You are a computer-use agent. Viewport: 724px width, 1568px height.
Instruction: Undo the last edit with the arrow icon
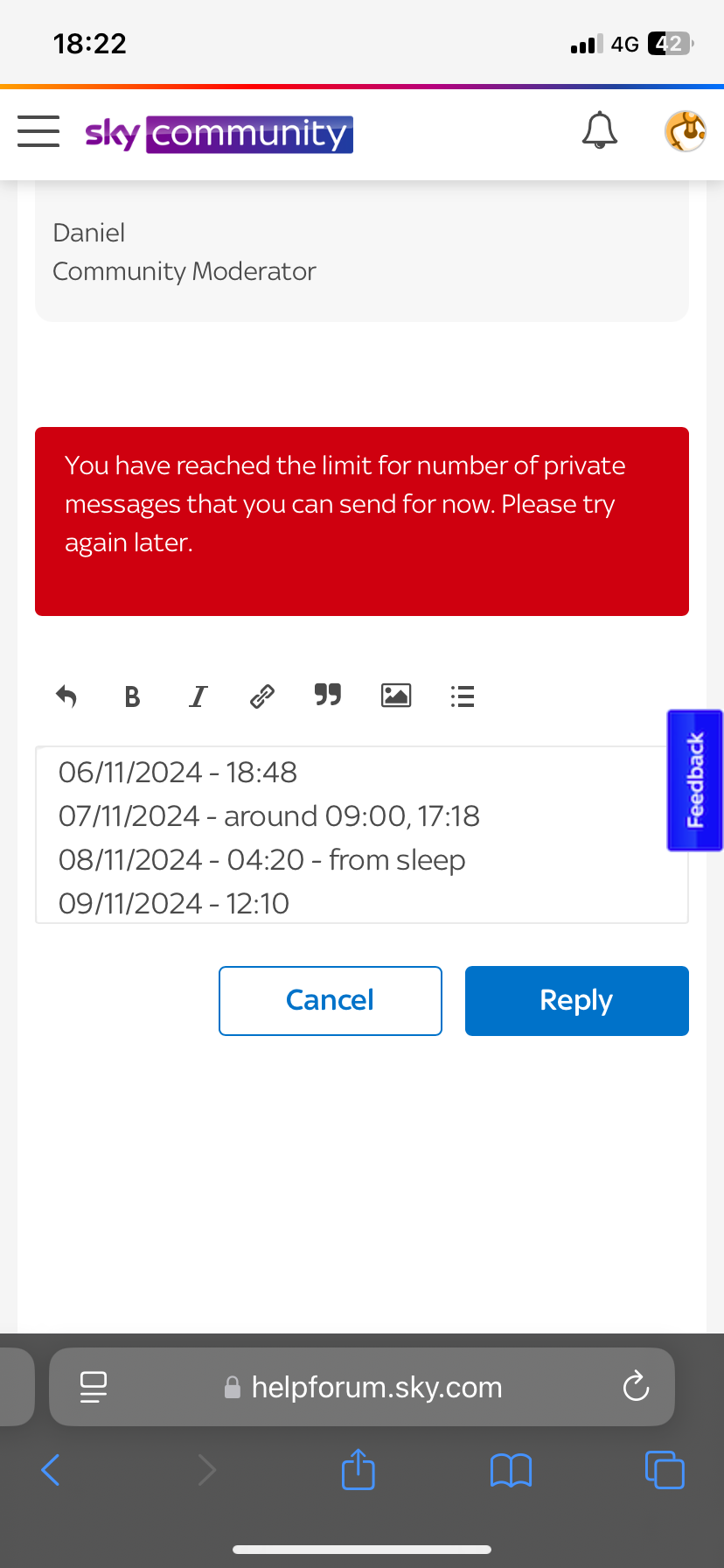coord(66,696)
